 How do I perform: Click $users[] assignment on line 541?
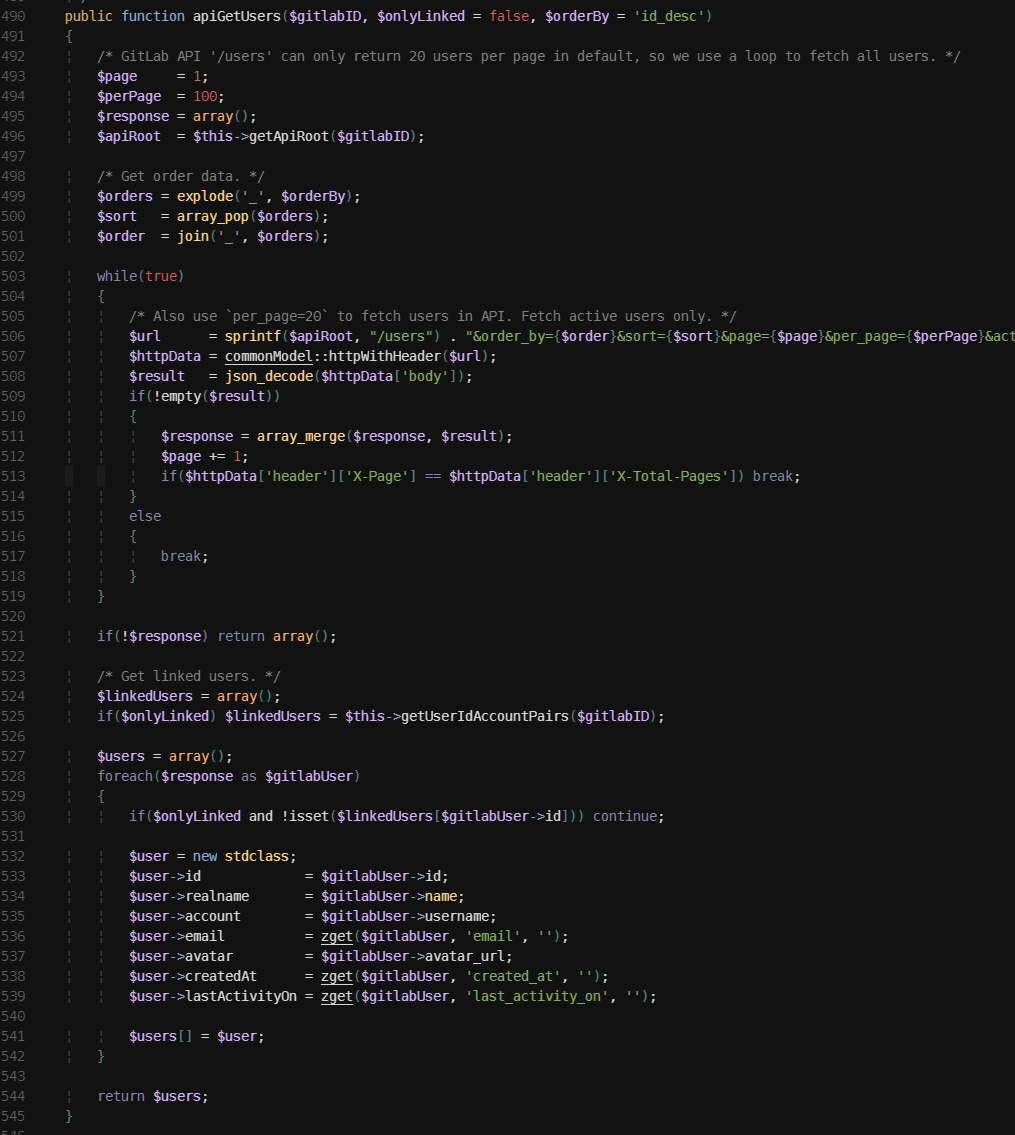(x=197, y=1037)
